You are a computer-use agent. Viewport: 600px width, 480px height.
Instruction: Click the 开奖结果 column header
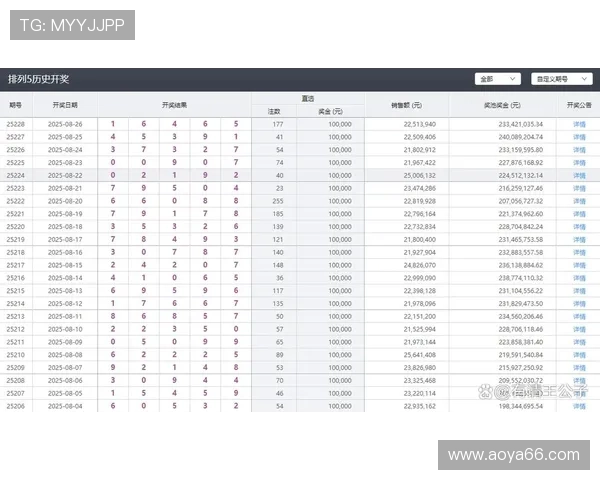pos(174,104)
